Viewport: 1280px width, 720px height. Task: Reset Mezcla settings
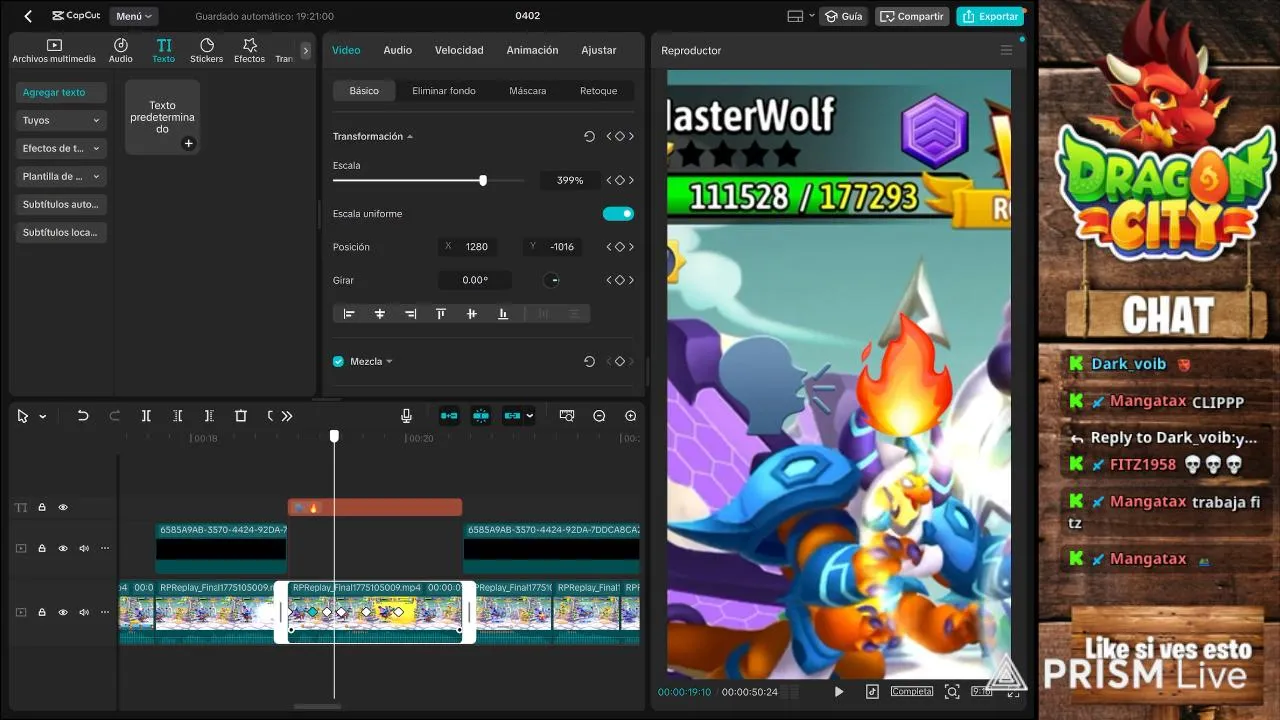[x=589, y=361]
